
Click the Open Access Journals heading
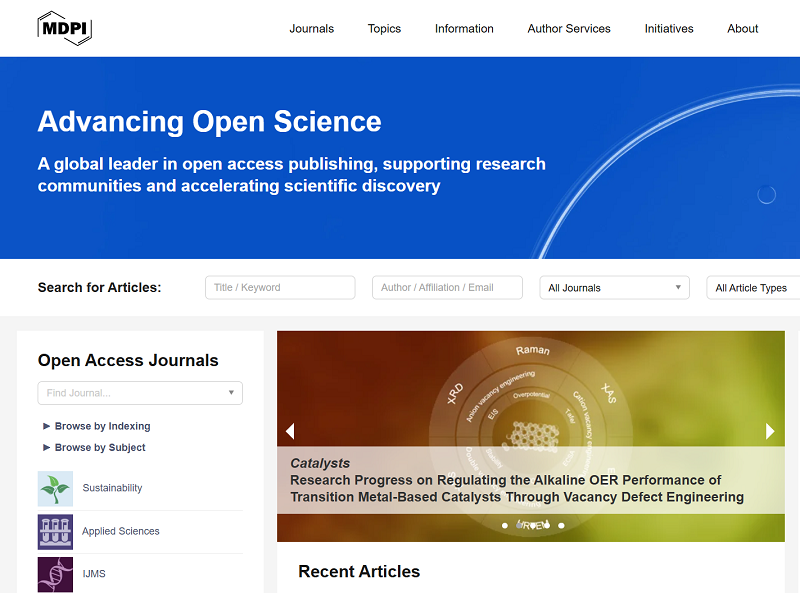tap(128, 360)
